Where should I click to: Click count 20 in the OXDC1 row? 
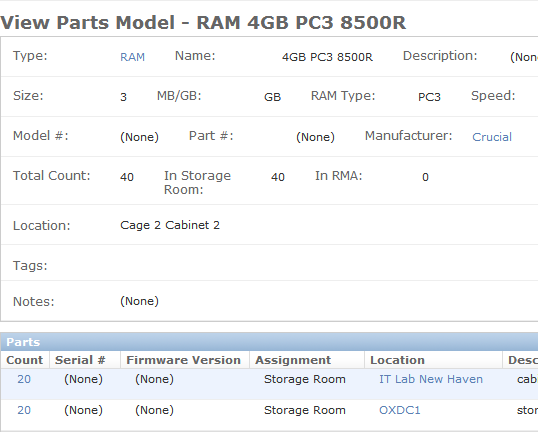[24, 410]
